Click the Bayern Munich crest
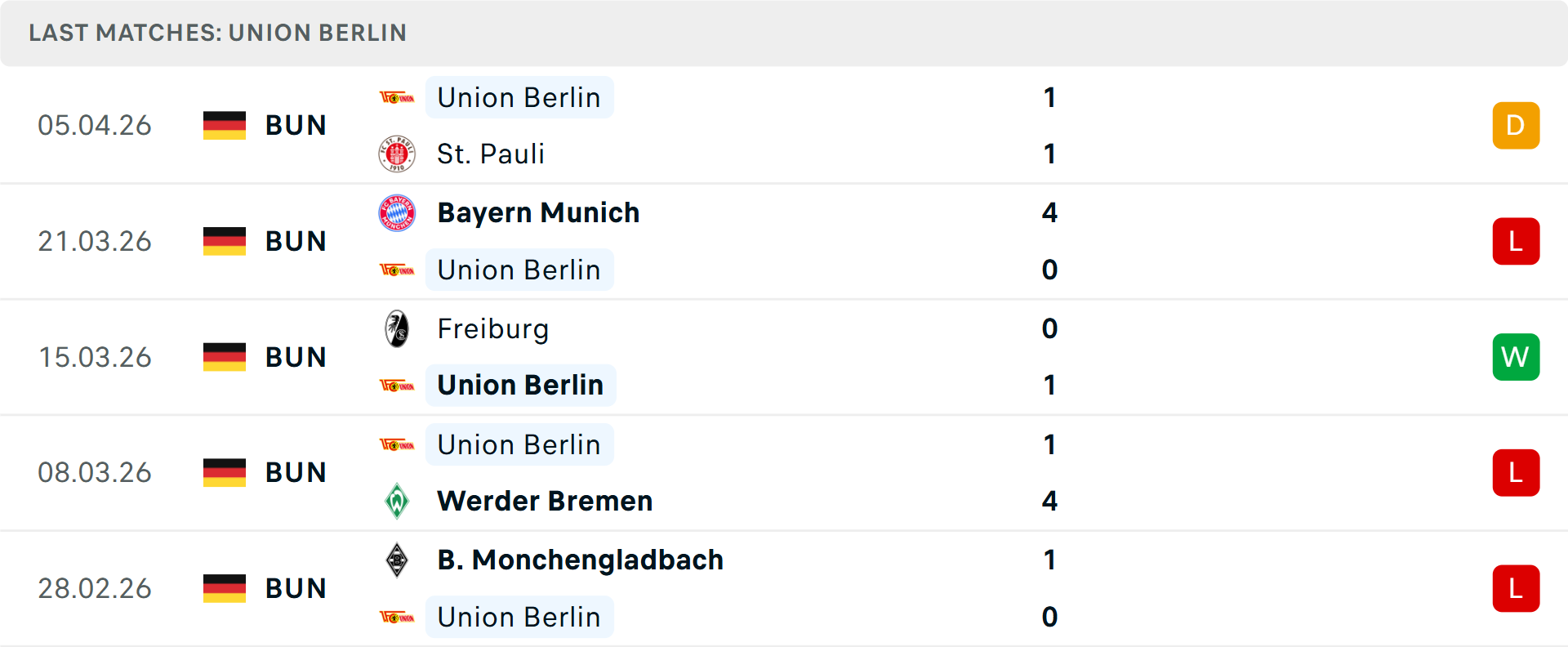 (398, 212)
